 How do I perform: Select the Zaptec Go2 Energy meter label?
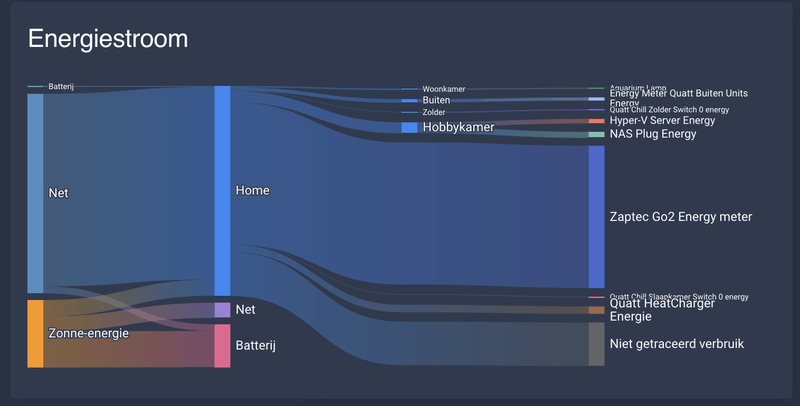tap(681, 217)
